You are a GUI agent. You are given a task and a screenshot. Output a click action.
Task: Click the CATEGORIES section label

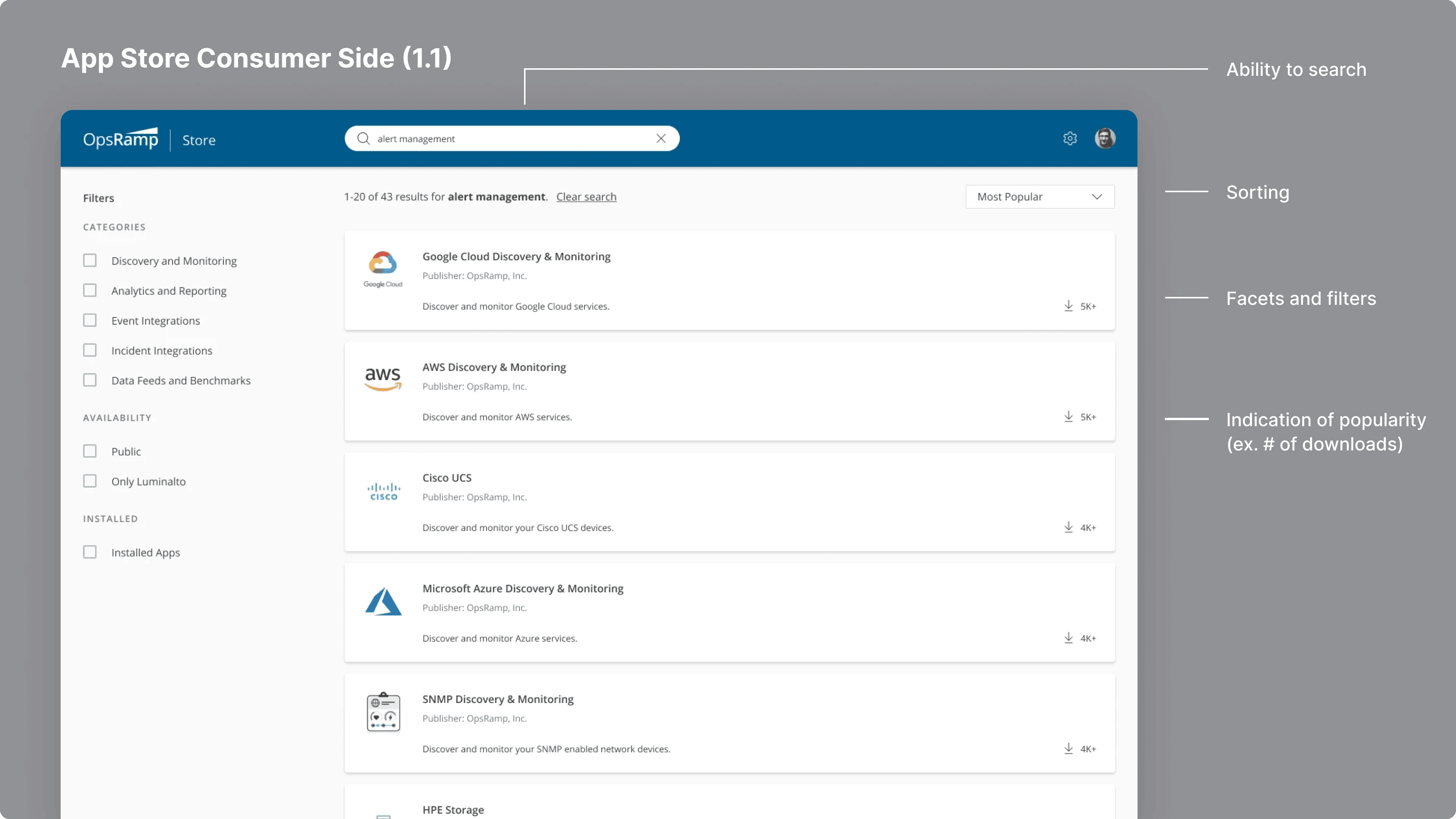coord(114,227)
